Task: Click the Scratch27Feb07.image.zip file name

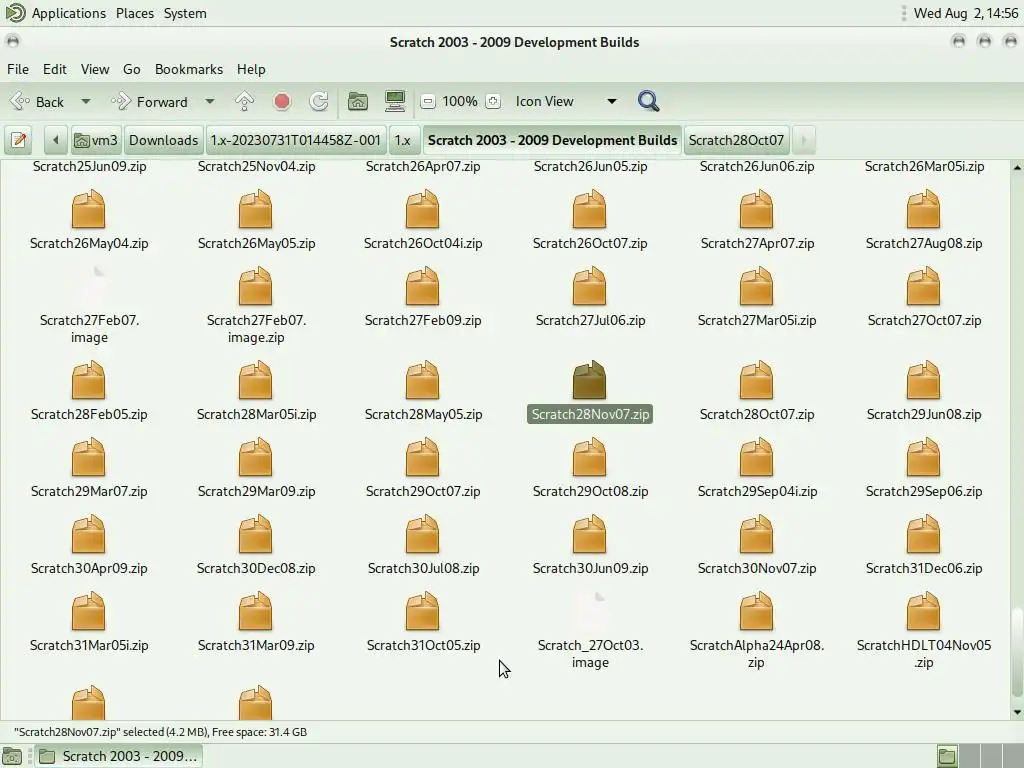Action: pyautogui.click(x=256, y=328)
